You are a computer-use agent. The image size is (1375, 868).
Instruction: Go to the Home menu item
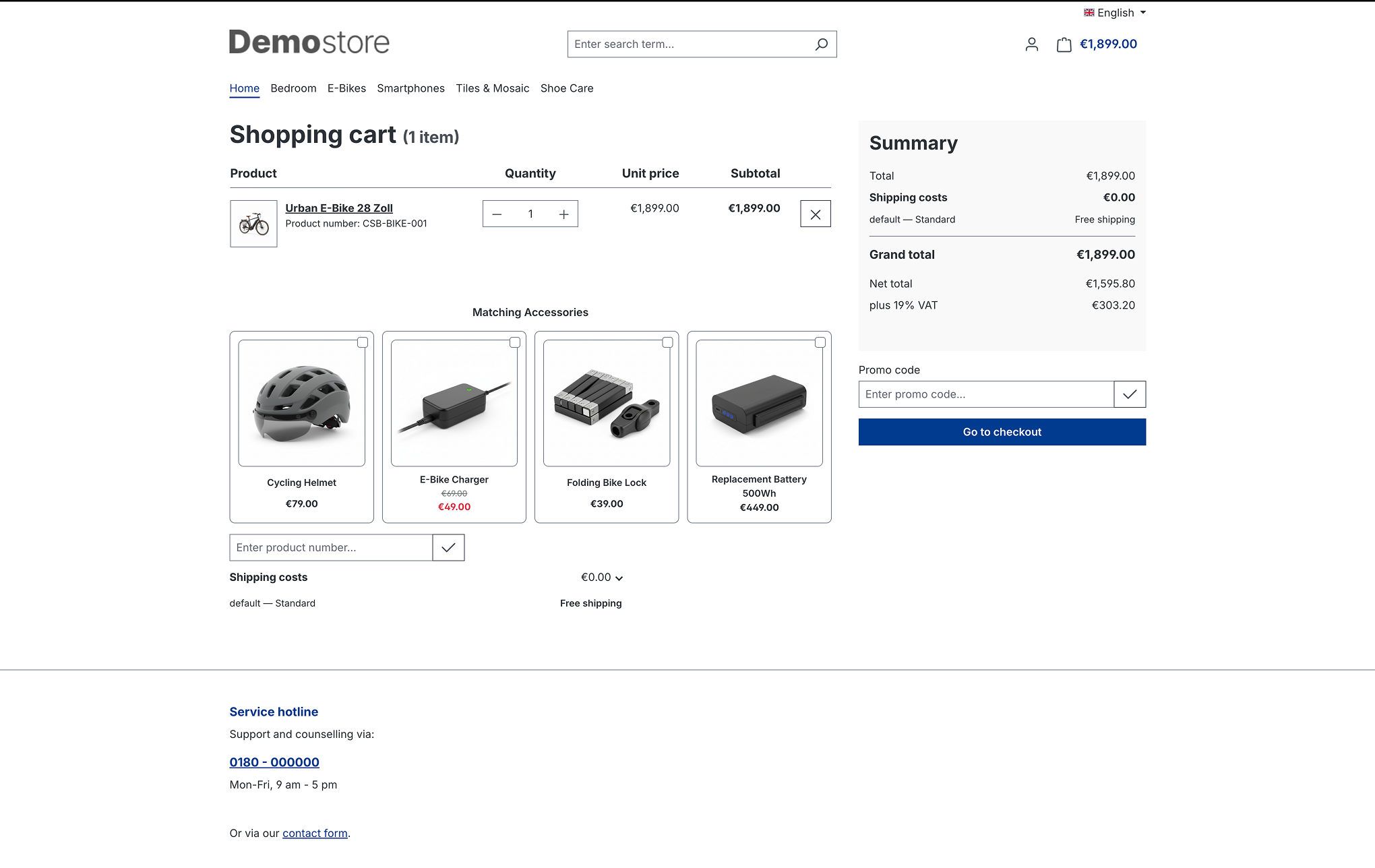(245, 88)
